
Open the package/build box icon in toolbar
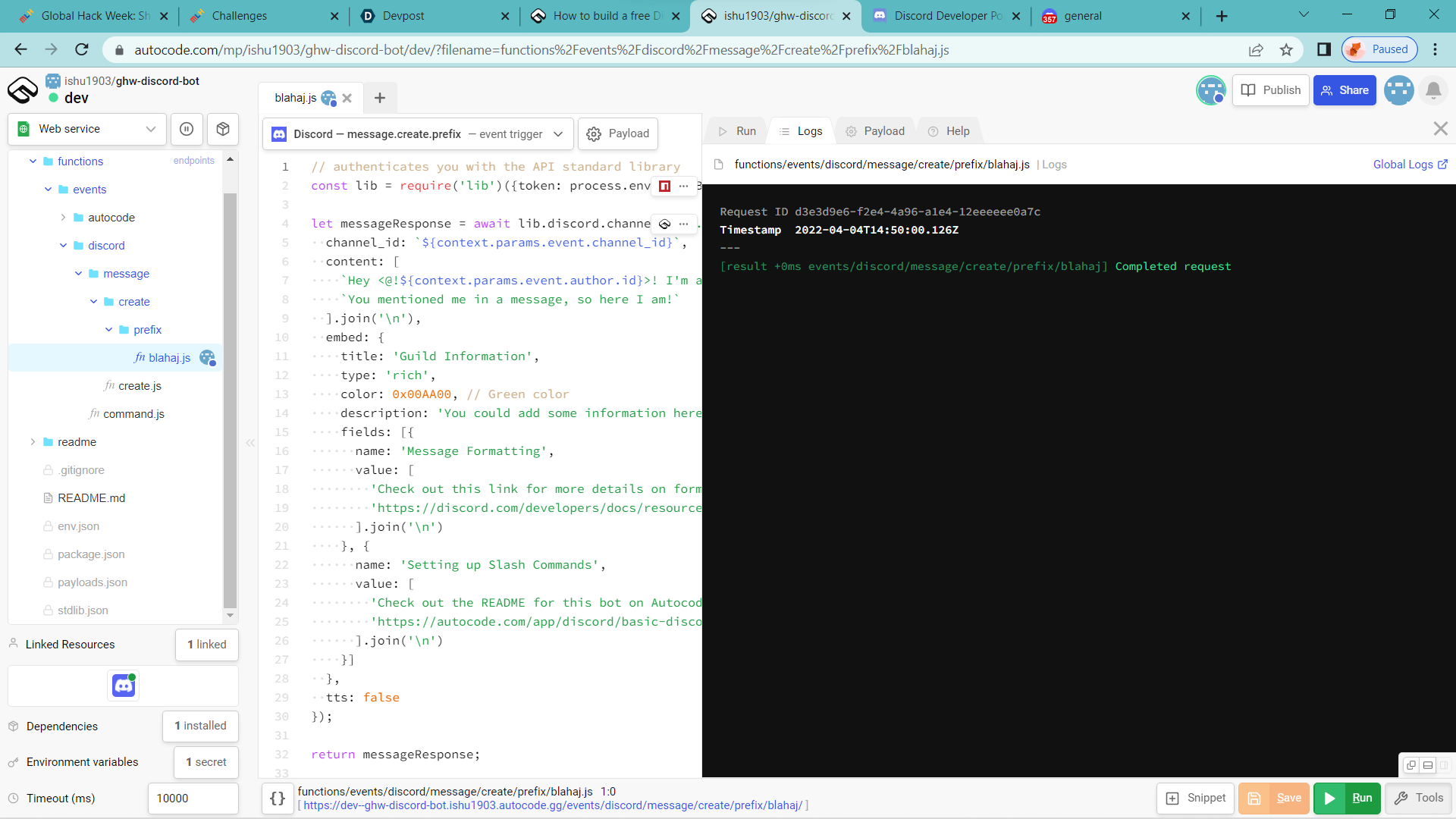pyautogui.click(x=222, y=129)
